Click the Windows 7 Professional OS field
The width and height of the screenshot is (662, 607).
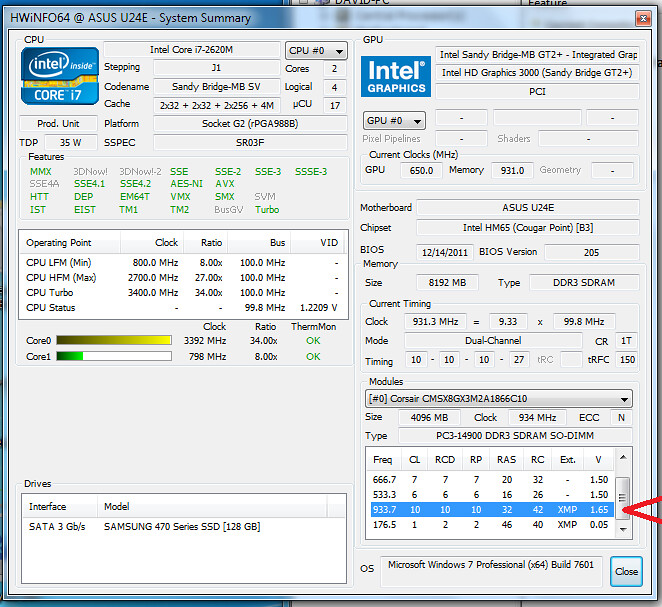pos(491,571)
